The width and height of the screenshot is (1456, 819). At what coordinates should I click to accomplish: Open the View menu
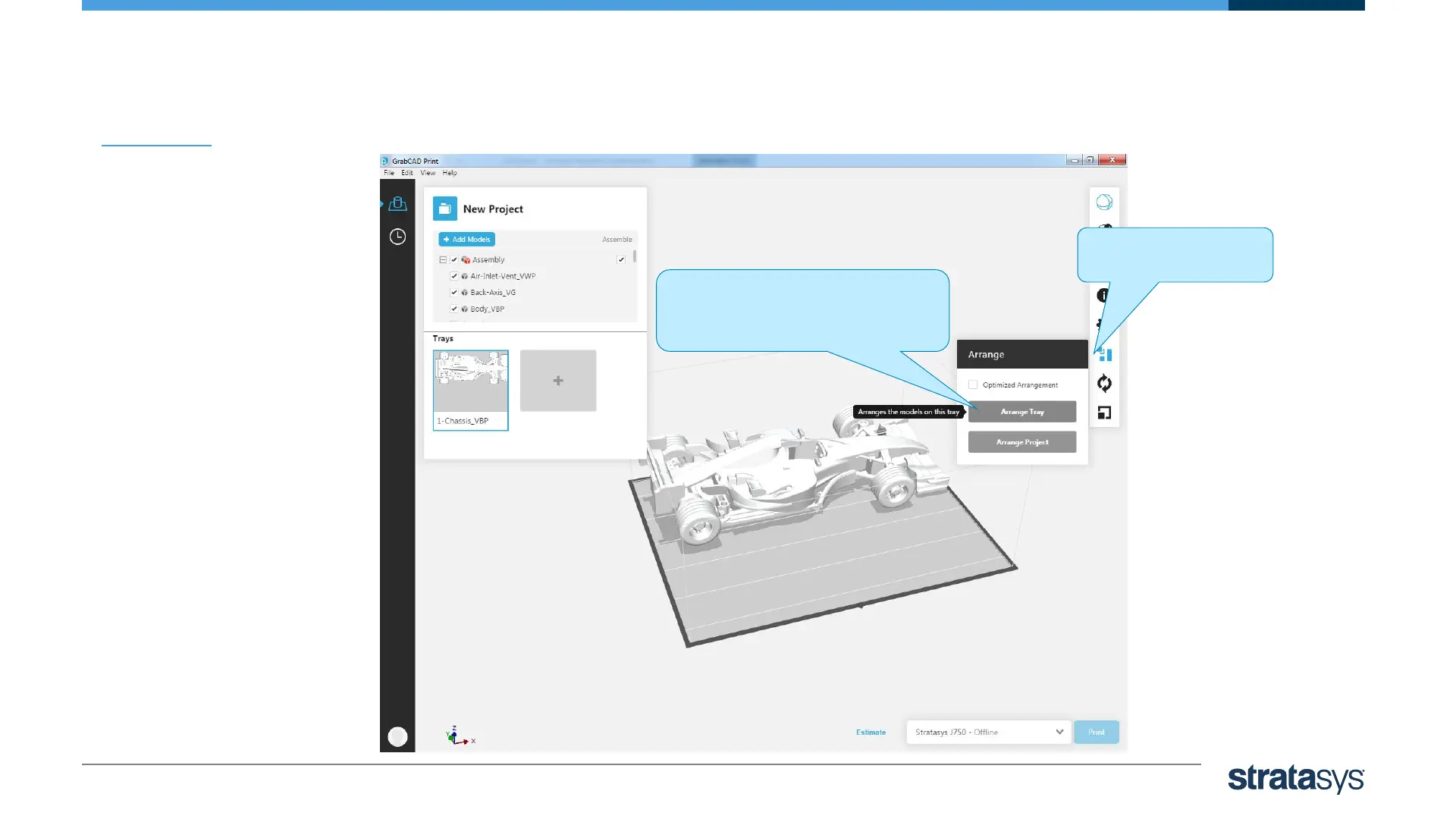[x=428, y=173]
